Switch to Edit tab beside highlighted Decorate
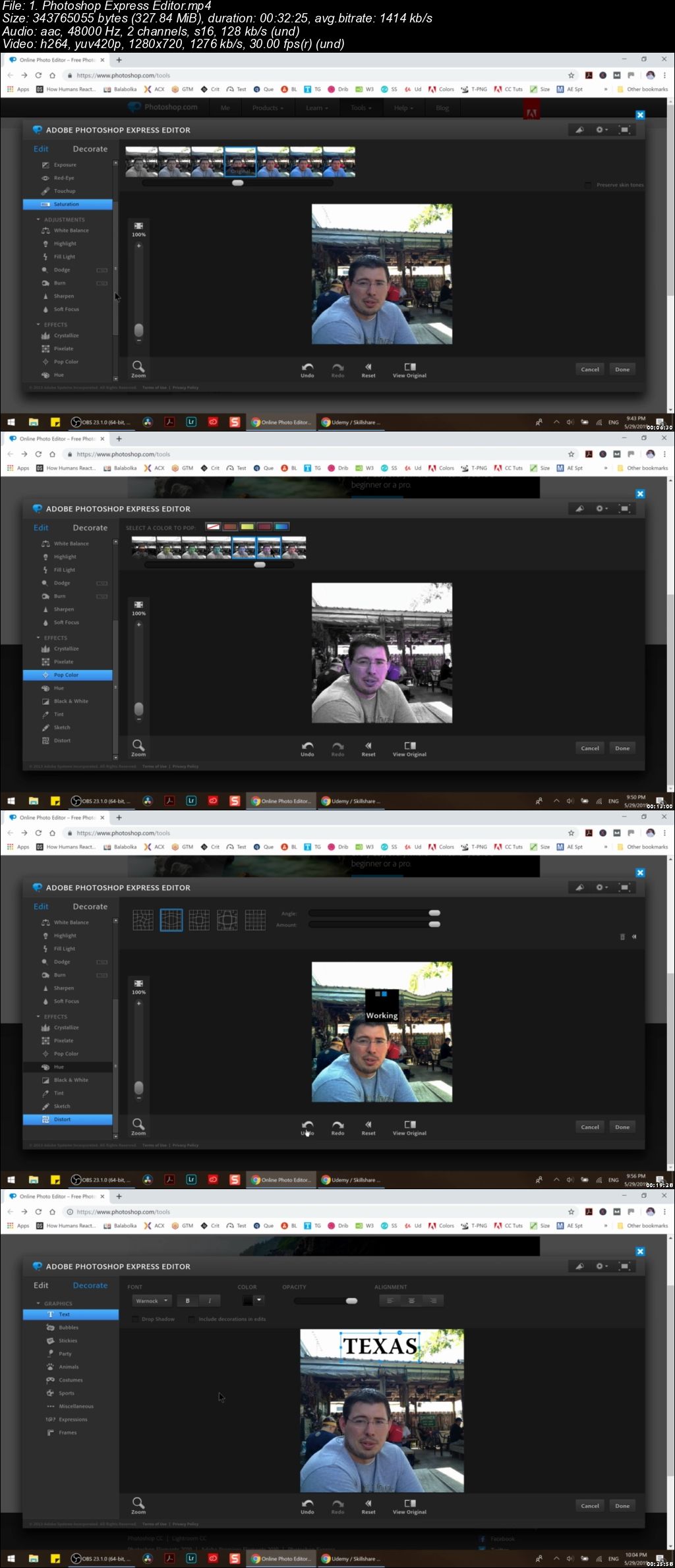 coord(41,1285)
